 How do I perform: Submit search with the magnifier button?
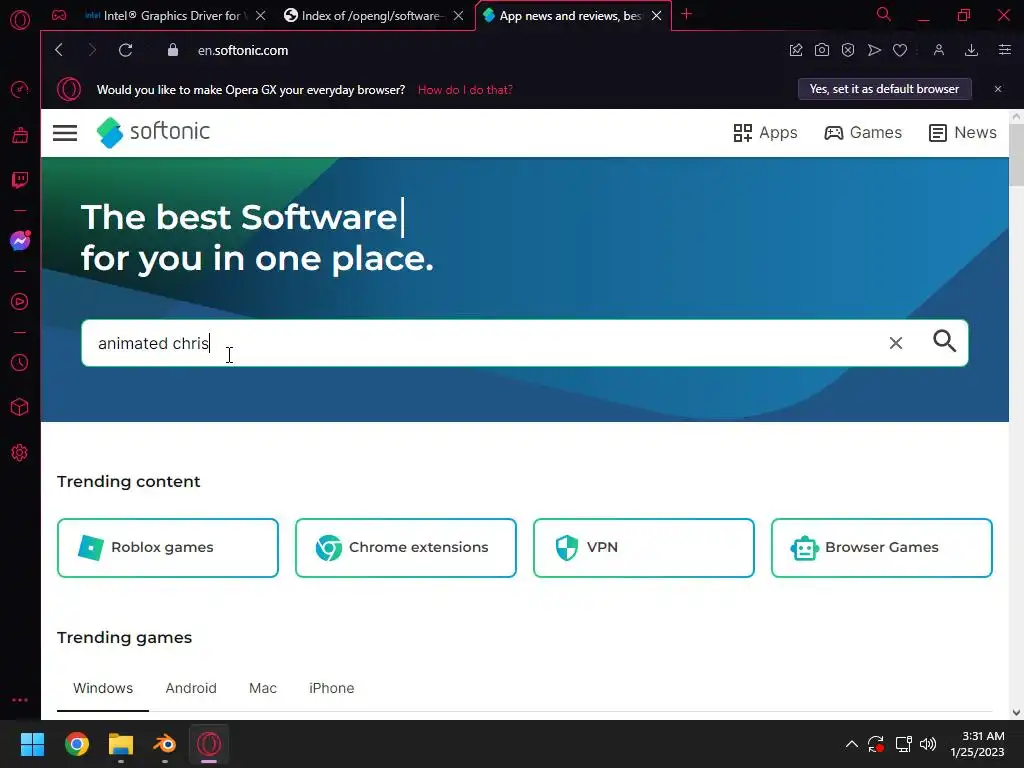pos(944,341)
